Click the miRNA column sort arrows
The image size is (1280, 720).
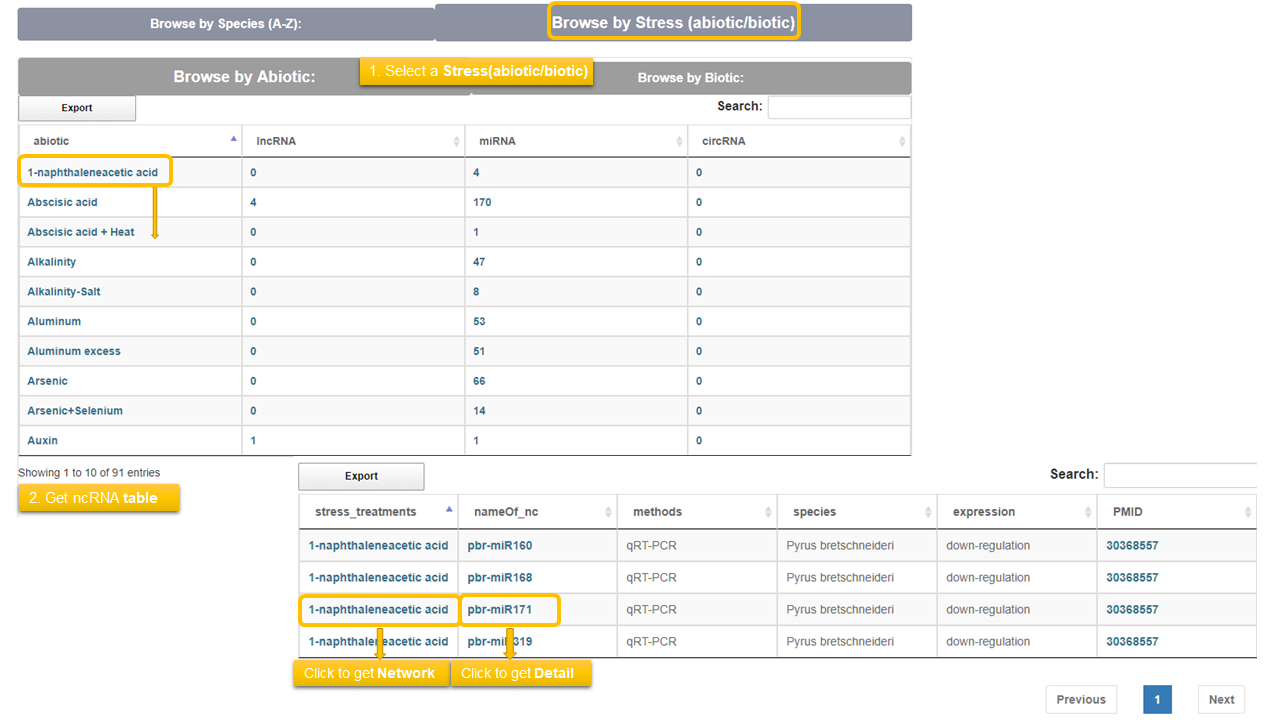pyautogui.click(x=680, y=142)
